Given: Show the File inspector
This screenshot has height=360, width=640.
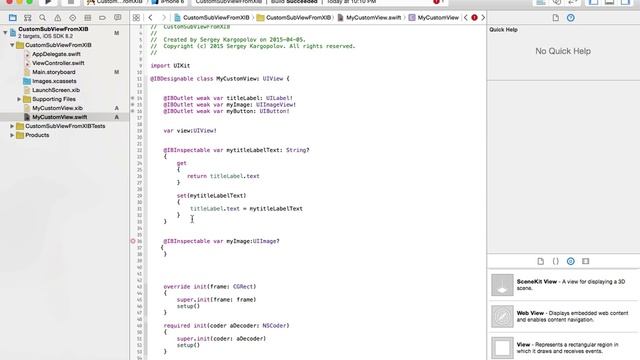Looking at the screenshot, I should click(556, 18).
